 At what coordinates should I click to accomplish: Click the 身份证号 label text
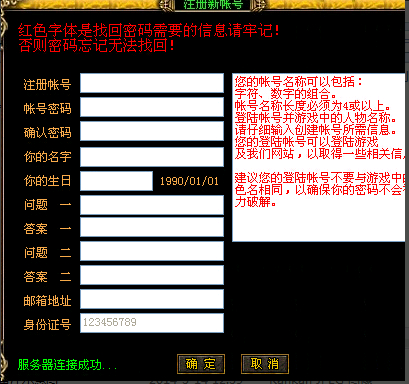47,324
